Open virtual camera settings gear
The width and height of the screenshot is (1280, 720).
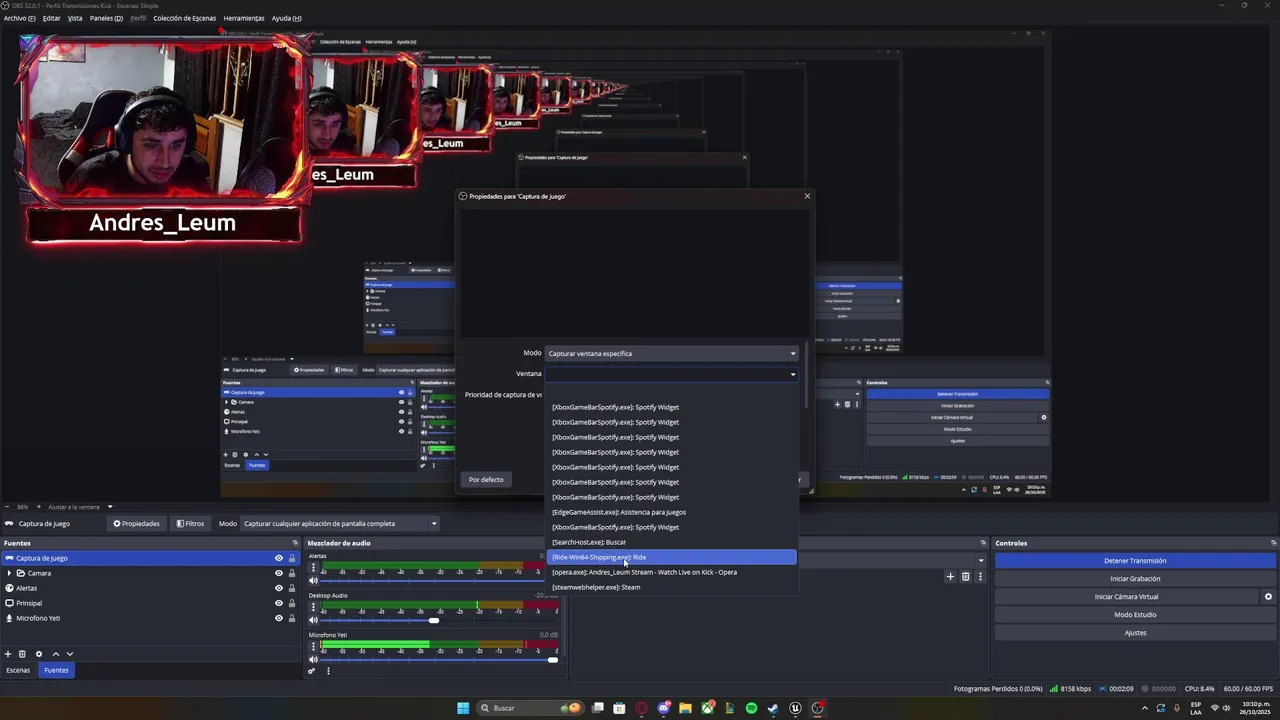point(1268,597)
